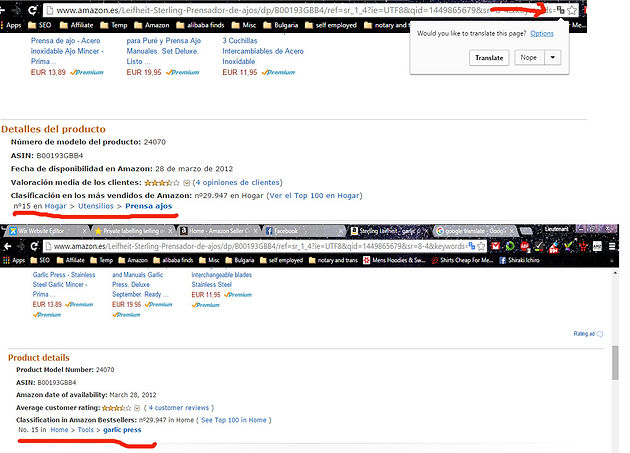This screenshot has height=453, width=630.
Task: Close the Facebook tab
Action: coord(341,231)
